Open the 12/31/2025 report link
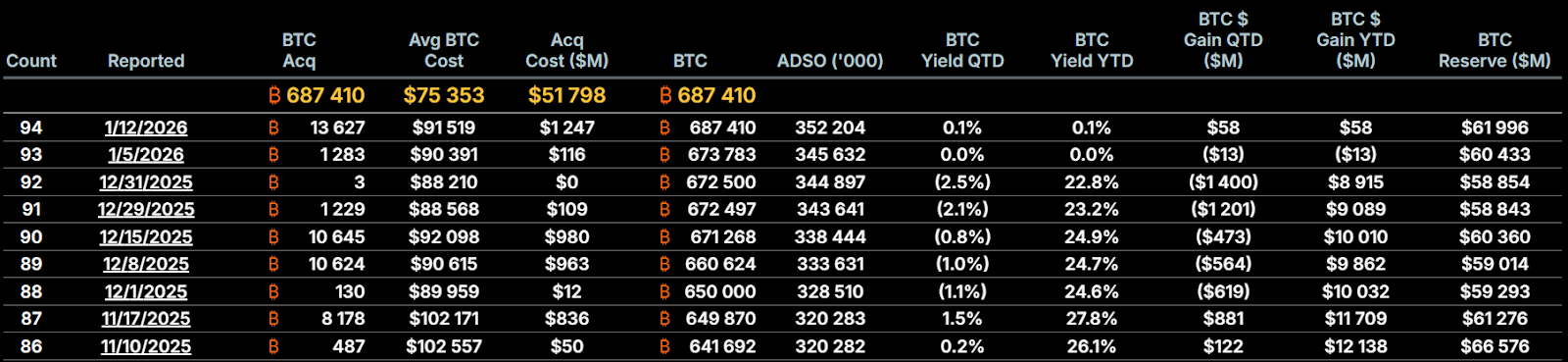Screen dimensions: 1568x362 tap(146, 182)
